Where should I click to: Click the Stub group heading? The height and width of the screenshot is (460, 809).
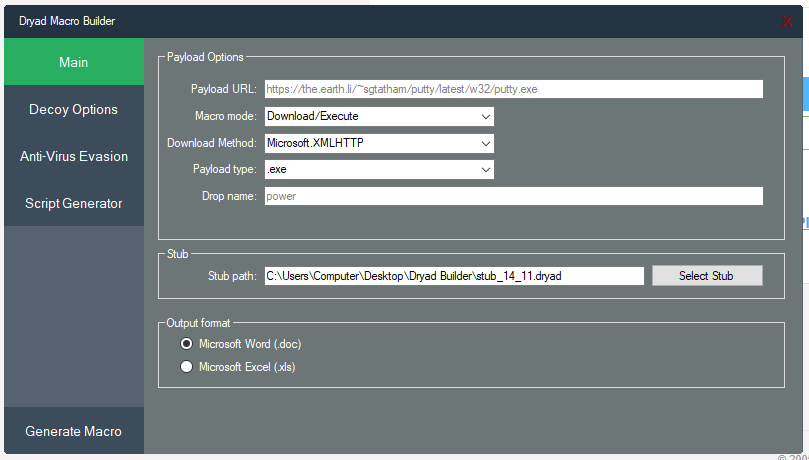click(177, 255)
